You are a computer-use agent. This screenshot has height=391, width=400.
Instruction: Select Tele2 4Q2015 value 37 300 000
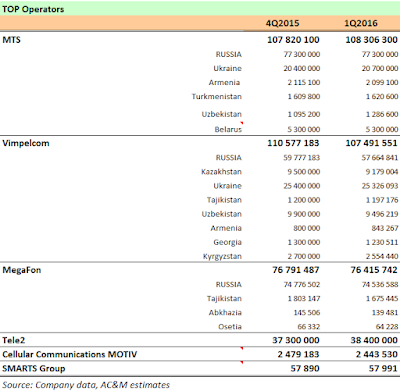click(296, 340)
